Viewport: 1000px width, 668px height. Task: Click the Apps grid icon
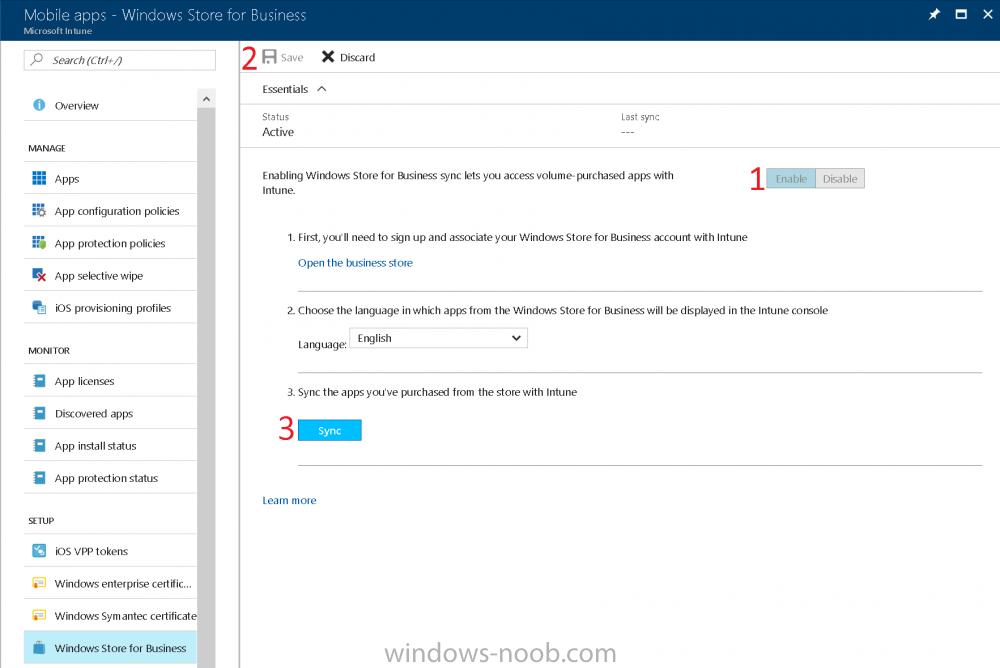coord(39,178)
